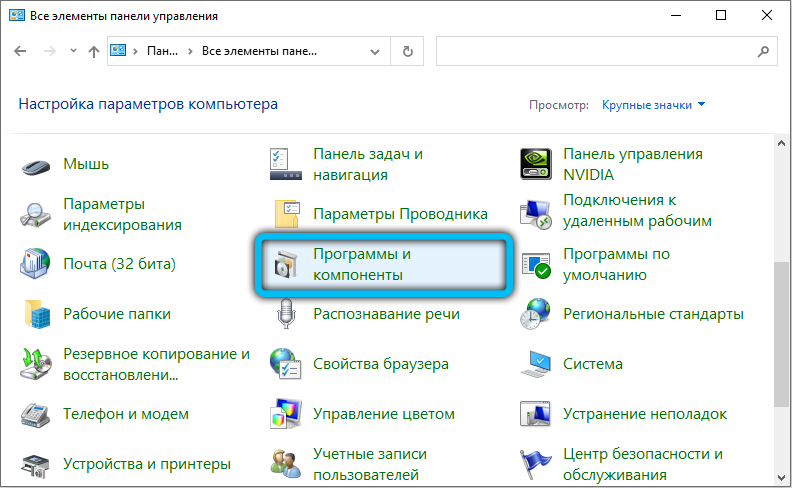The image size is (792, 488).
Task: Click the Распознавание речи microphone icon
Action: click(x=287, y=314)
